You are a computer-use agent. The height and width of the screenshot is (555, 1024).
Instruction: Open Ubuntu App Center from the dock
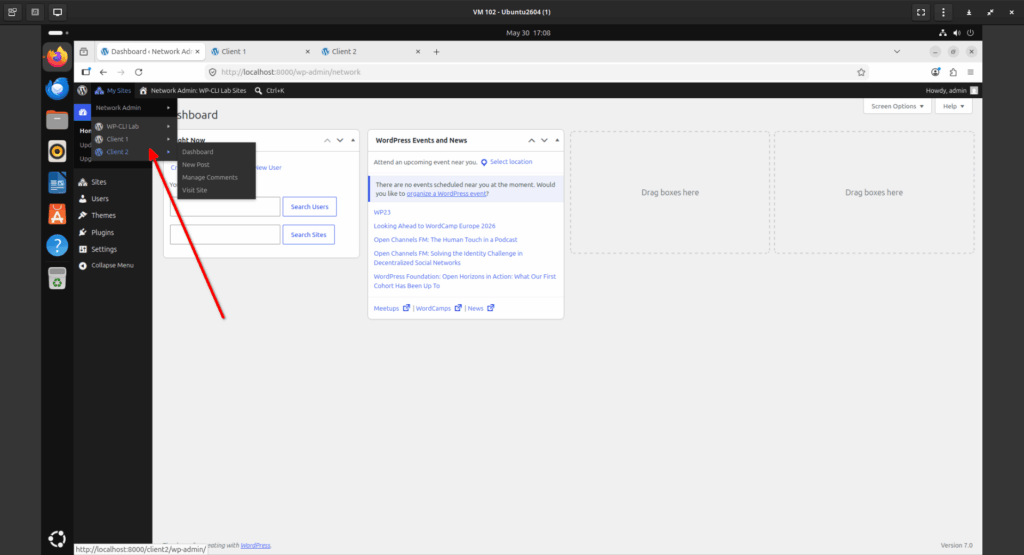tap(57, 214)
